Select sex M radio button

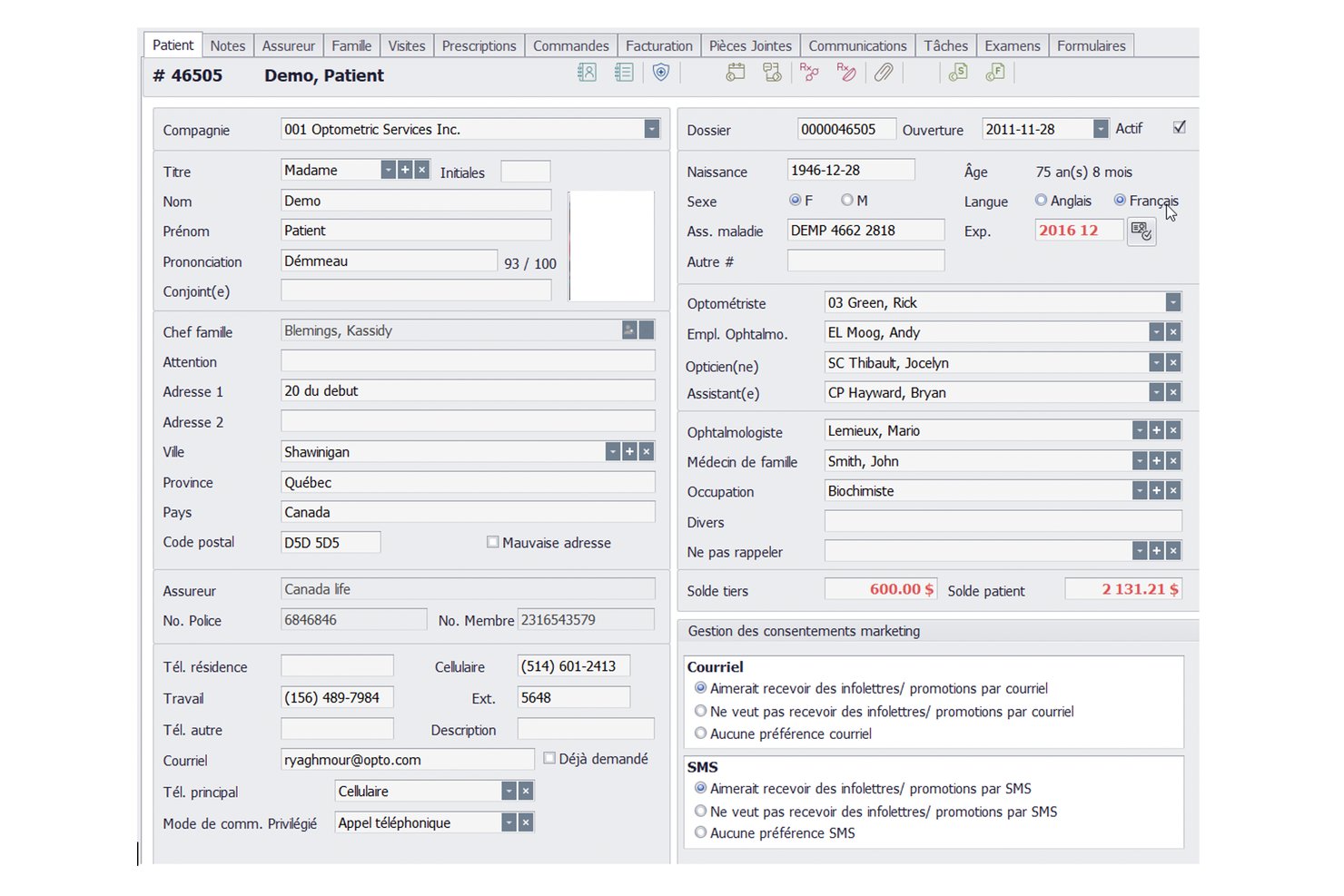point(846,200)
